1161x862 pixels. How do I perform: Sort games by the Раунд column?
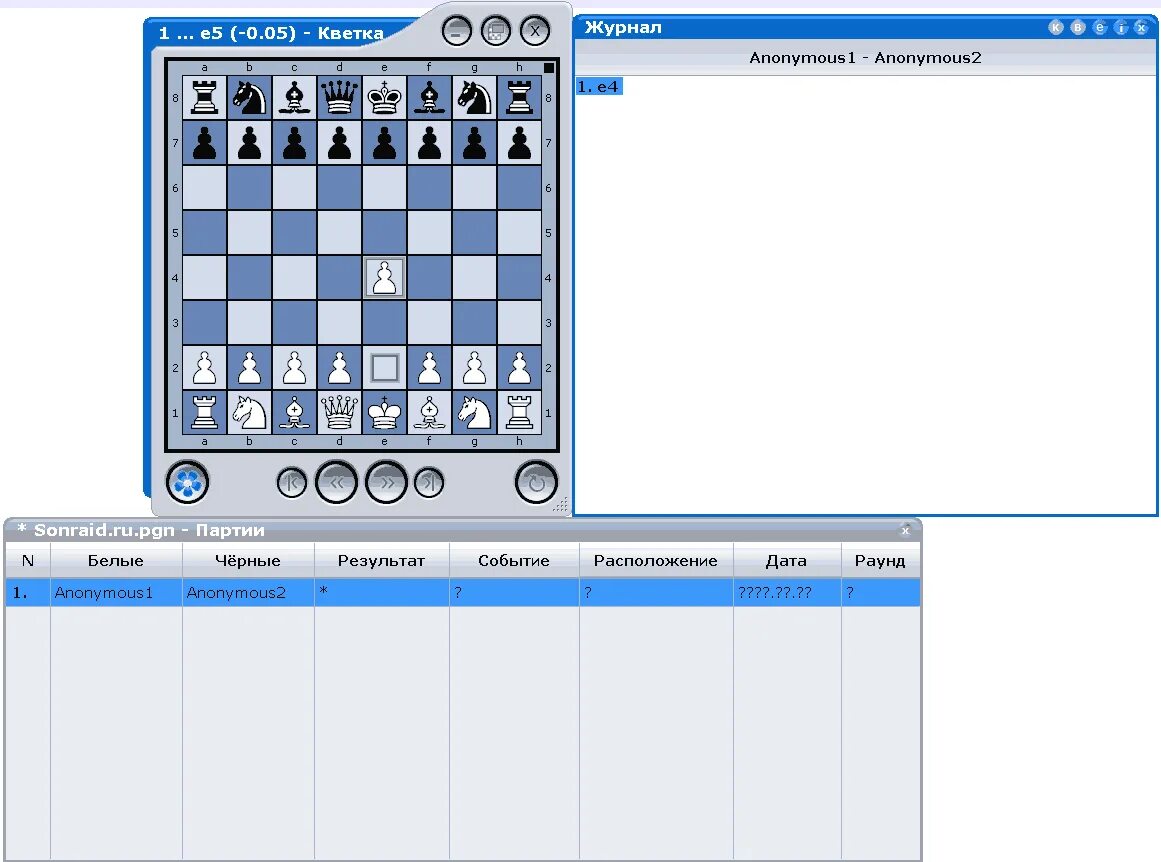880,561
